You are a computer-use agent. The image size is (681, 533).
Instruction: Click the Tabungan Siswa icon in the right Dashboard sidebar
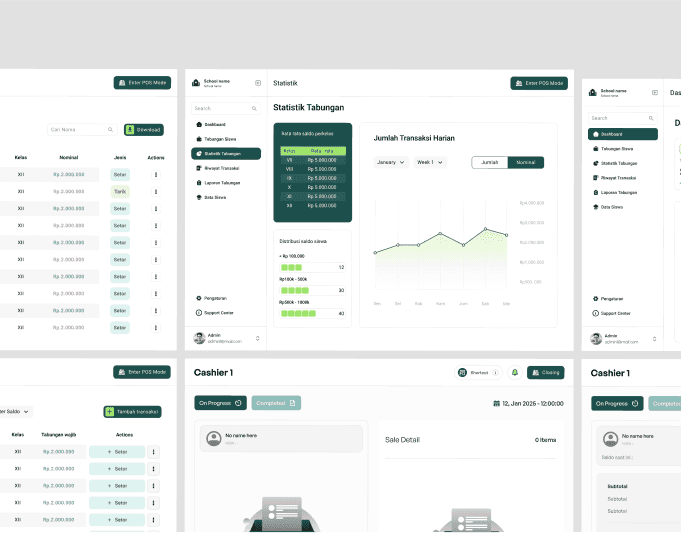595,149
